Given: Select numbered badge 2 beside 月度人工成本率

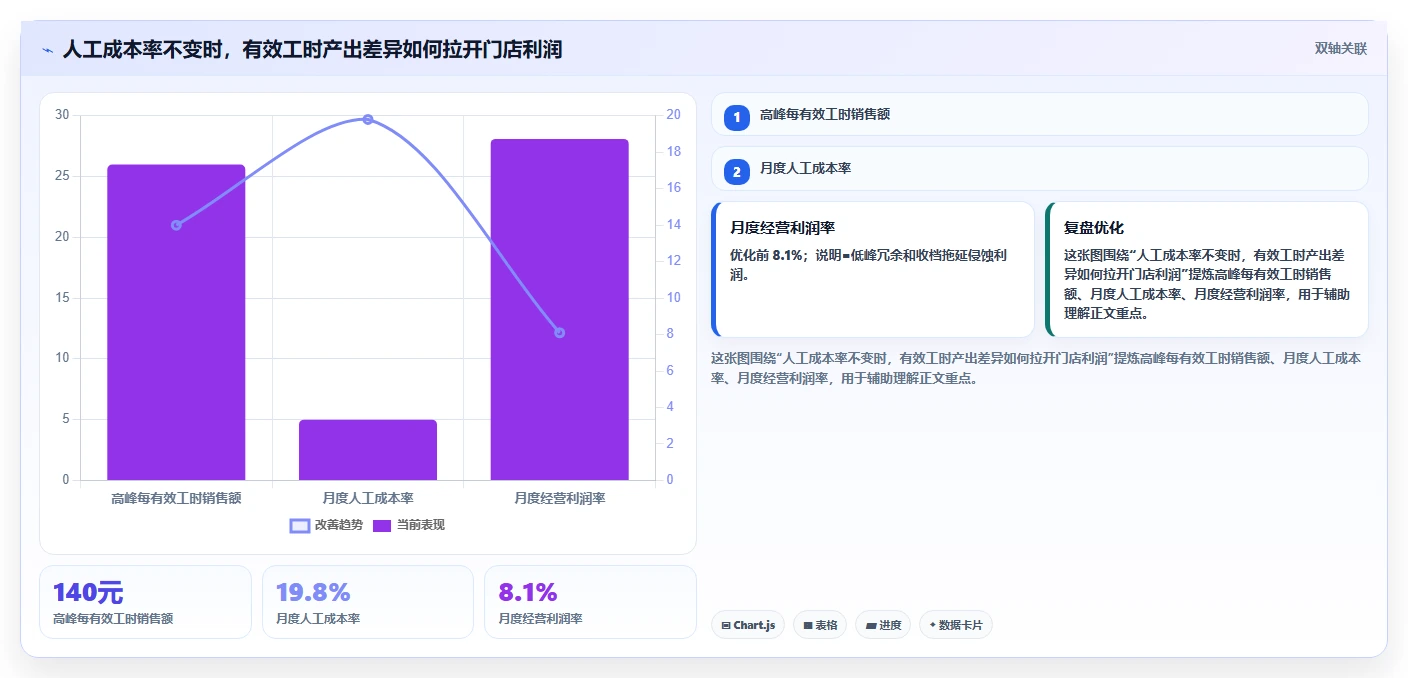Looking at the screenshot, I should pos(737,172).
